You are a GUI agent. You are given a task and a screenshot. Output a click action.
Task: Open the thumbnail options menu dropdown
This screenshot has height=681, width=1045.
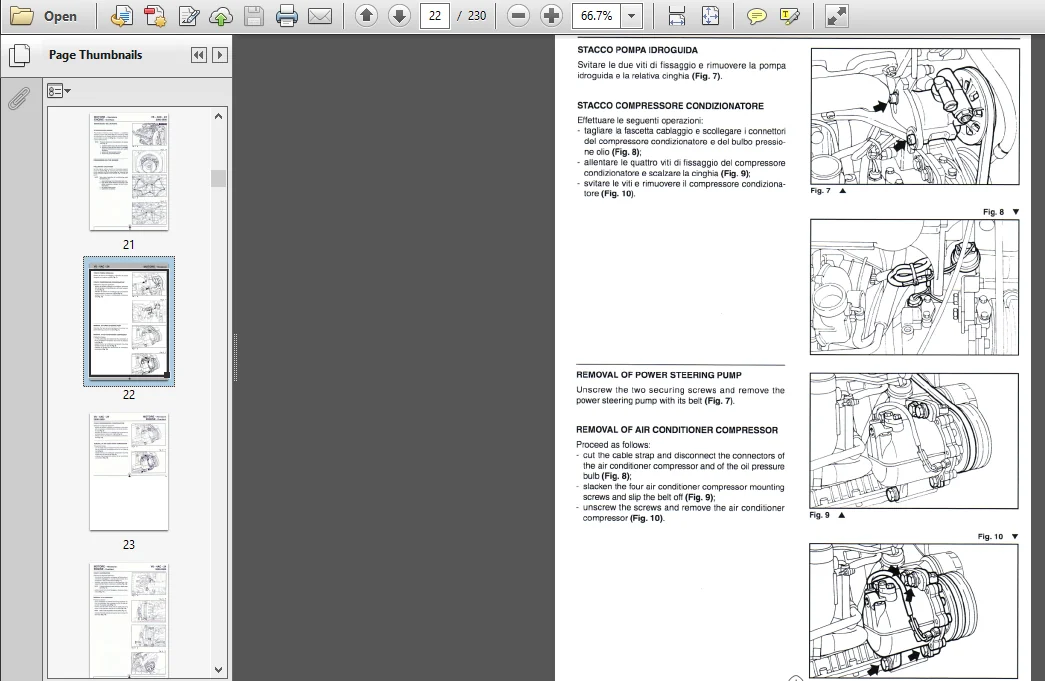59,91
